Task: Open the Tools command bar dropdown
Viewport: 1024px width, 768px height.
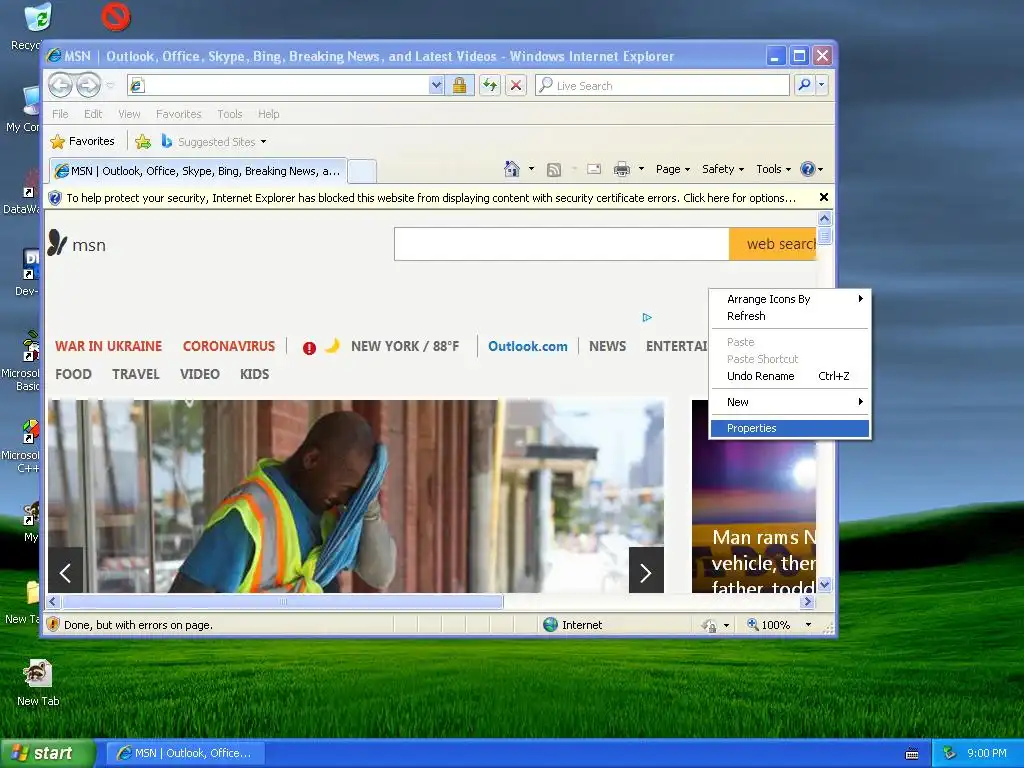Action: (773, 169)
